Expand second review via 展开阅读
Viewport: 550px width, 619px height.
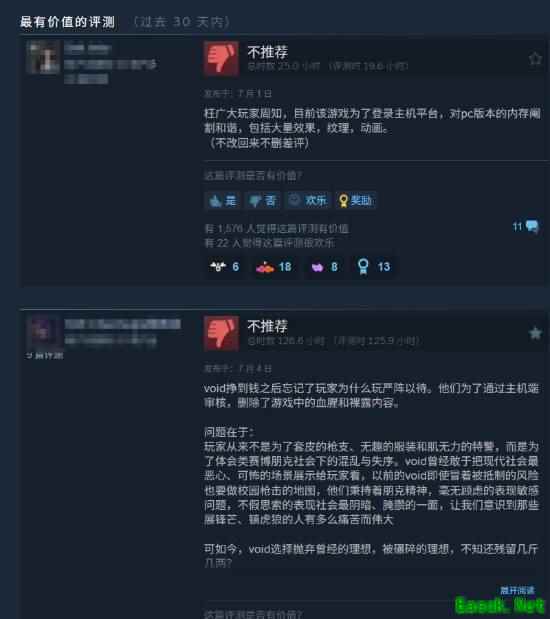click(x=517, y=591)
